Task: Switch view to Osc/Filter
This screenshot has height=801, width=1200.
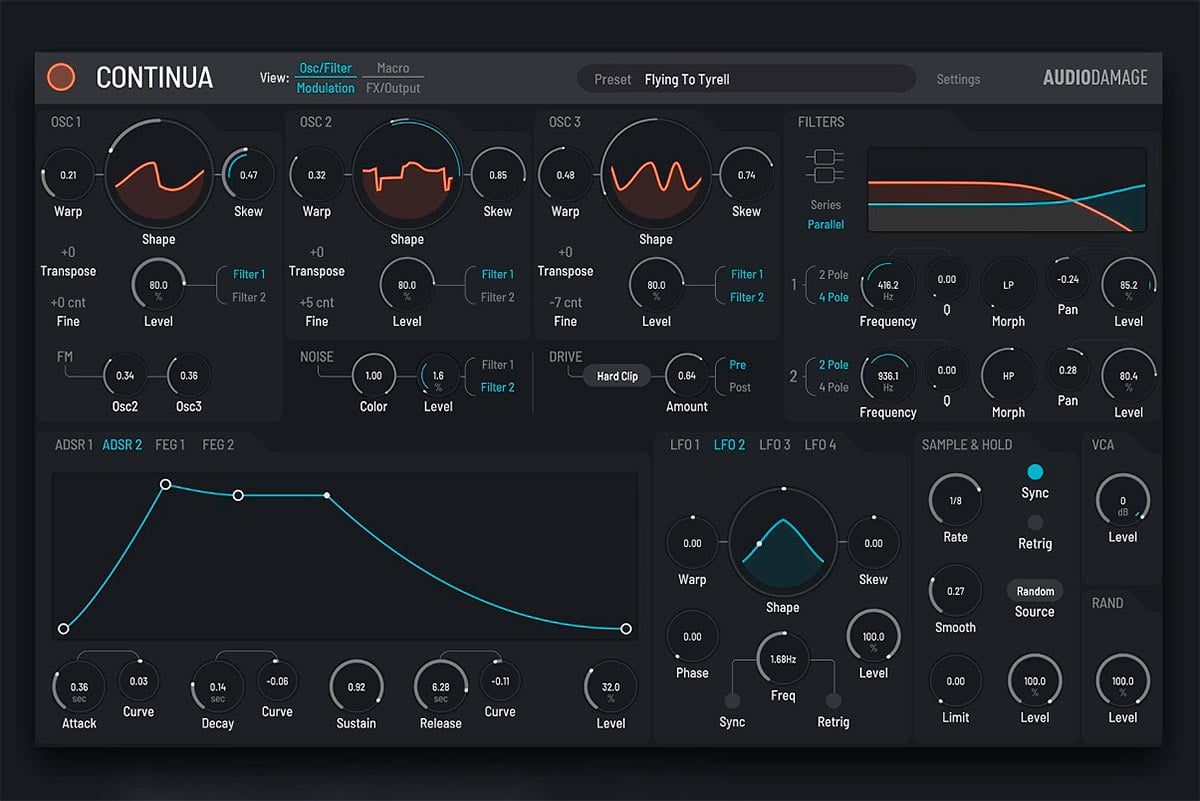Action: tap(326, 68)
